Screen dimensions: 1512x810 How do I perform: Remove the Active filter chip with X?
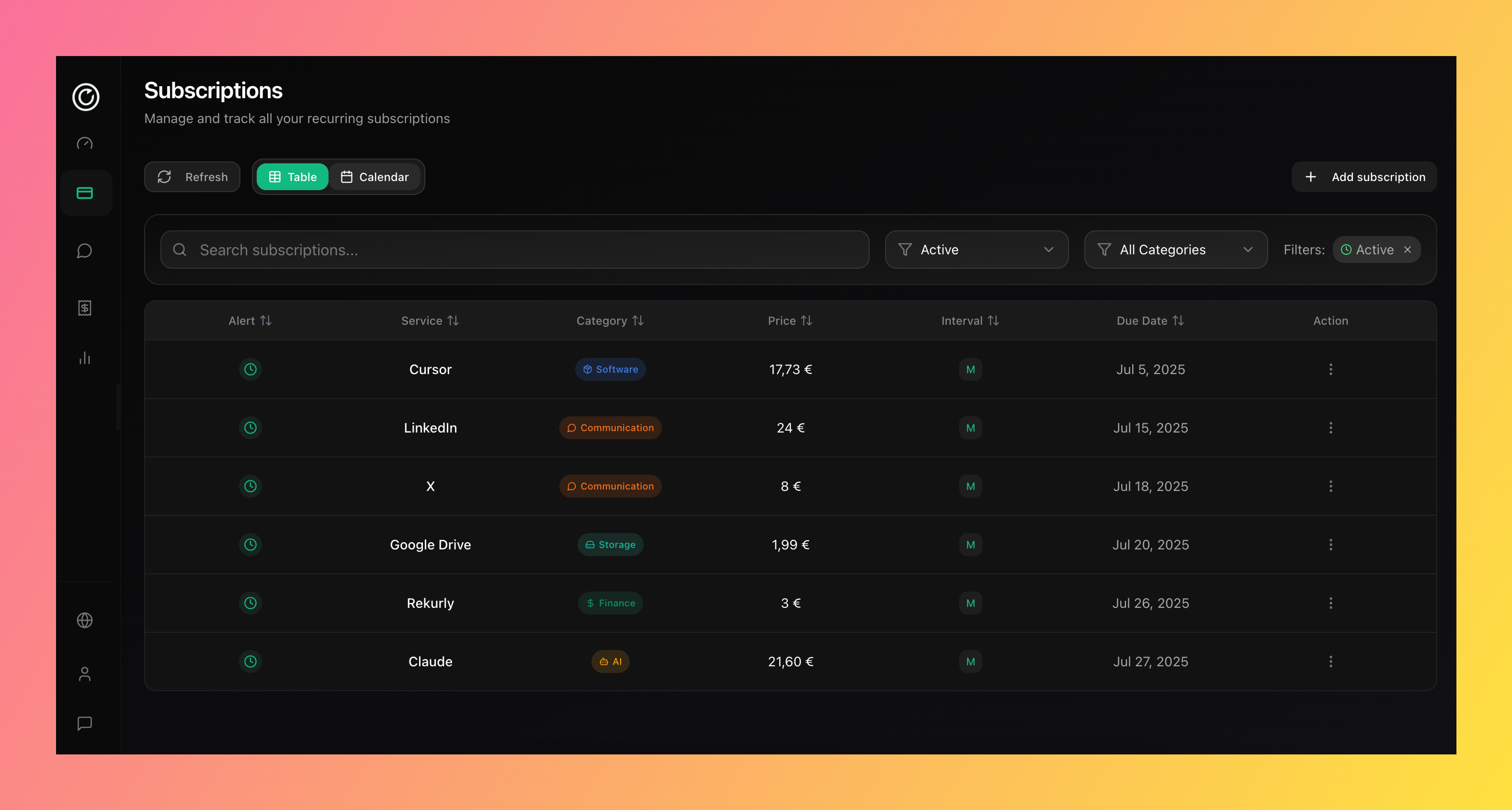click(x=1408, y=250)
